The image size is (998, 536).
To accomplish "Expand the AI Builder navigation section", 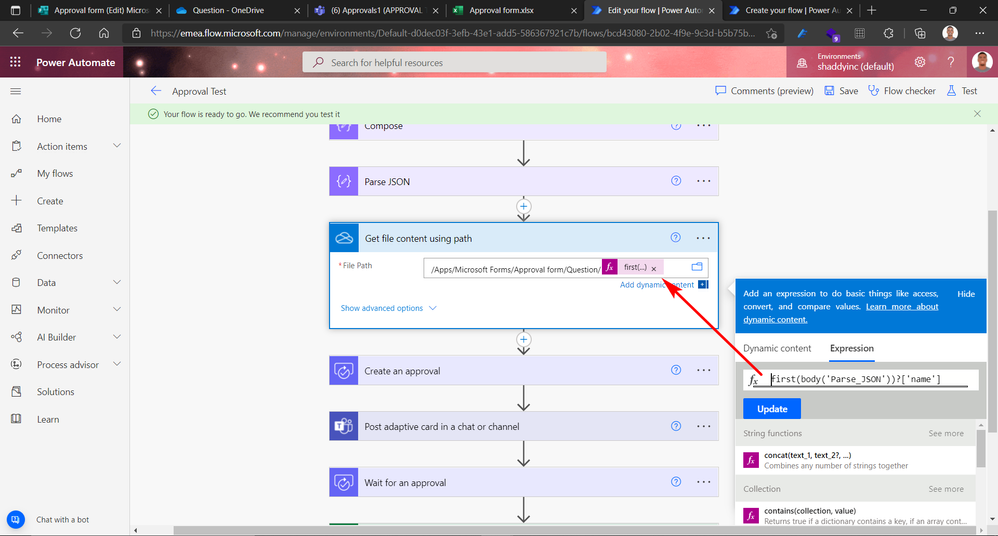I will click(x=117, y=337).
